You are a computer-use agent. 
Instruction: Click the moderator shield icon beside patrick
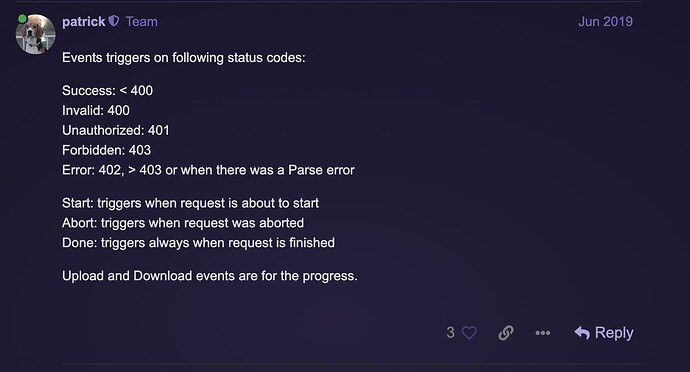114,21
